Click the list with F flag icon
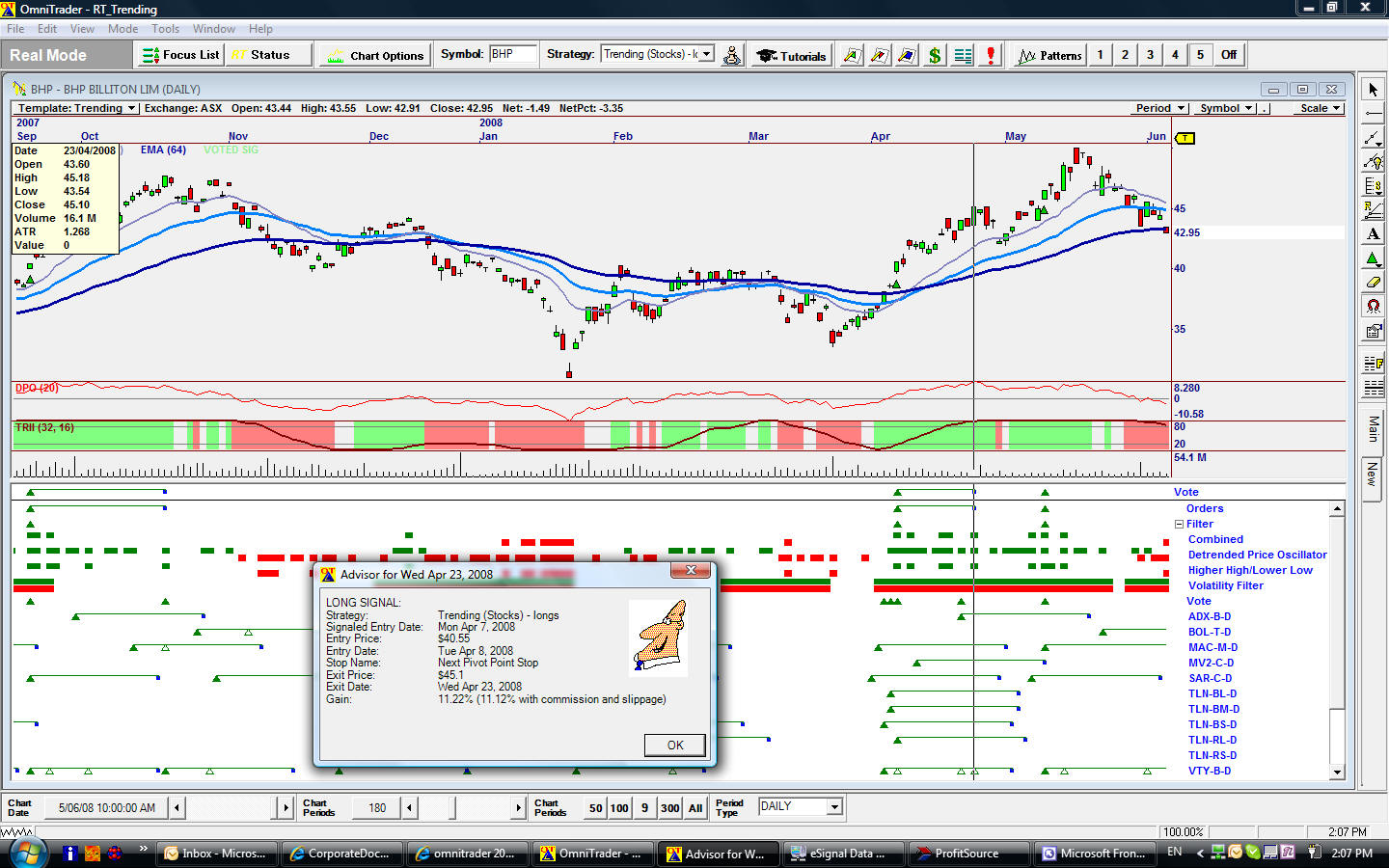This screenshot has height=868, width=1389. (x=1373, y=365)
